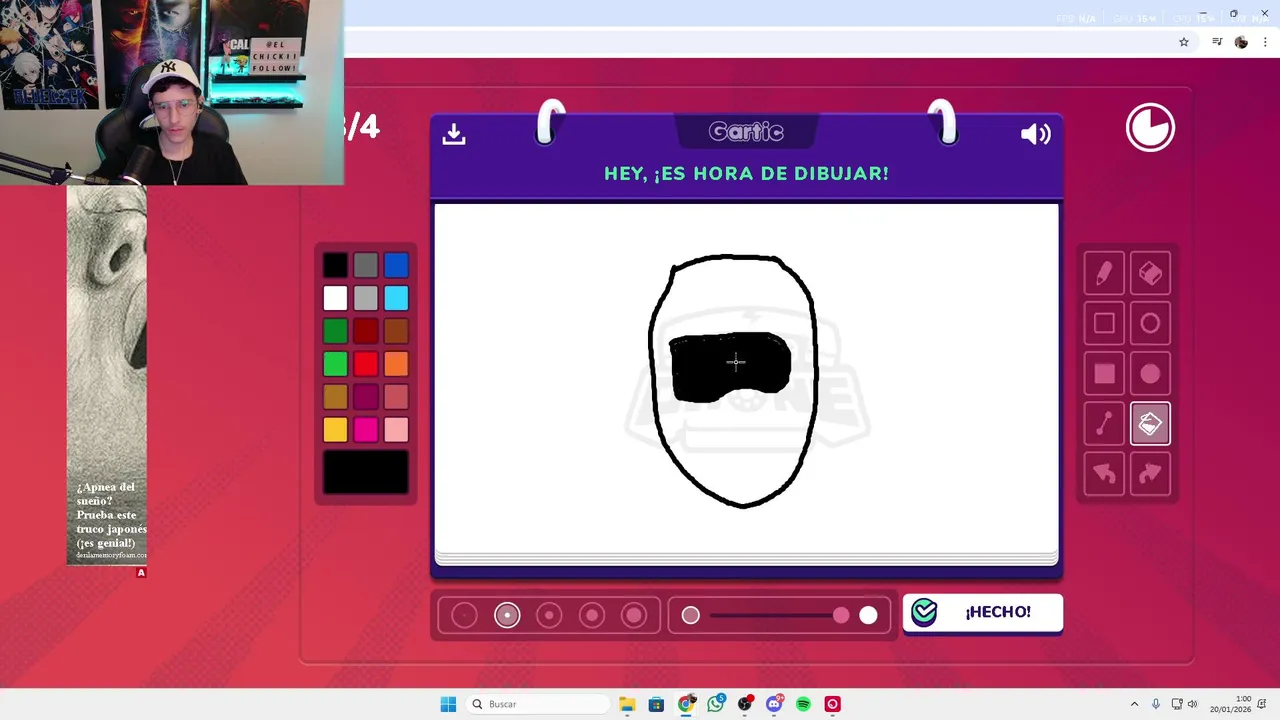Screen dimensions: 1280x720
Task: Pick the bright red color swatch
Action: click(366, 364)
